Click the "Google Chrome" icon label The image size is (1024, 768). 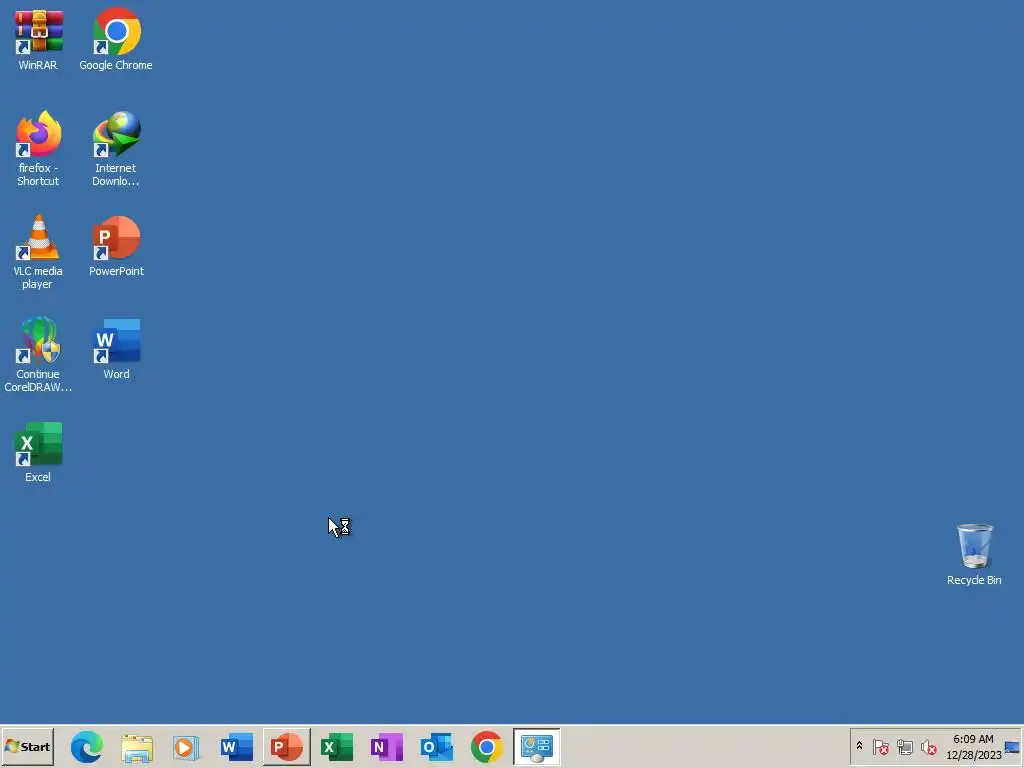[x=116, y=65]
